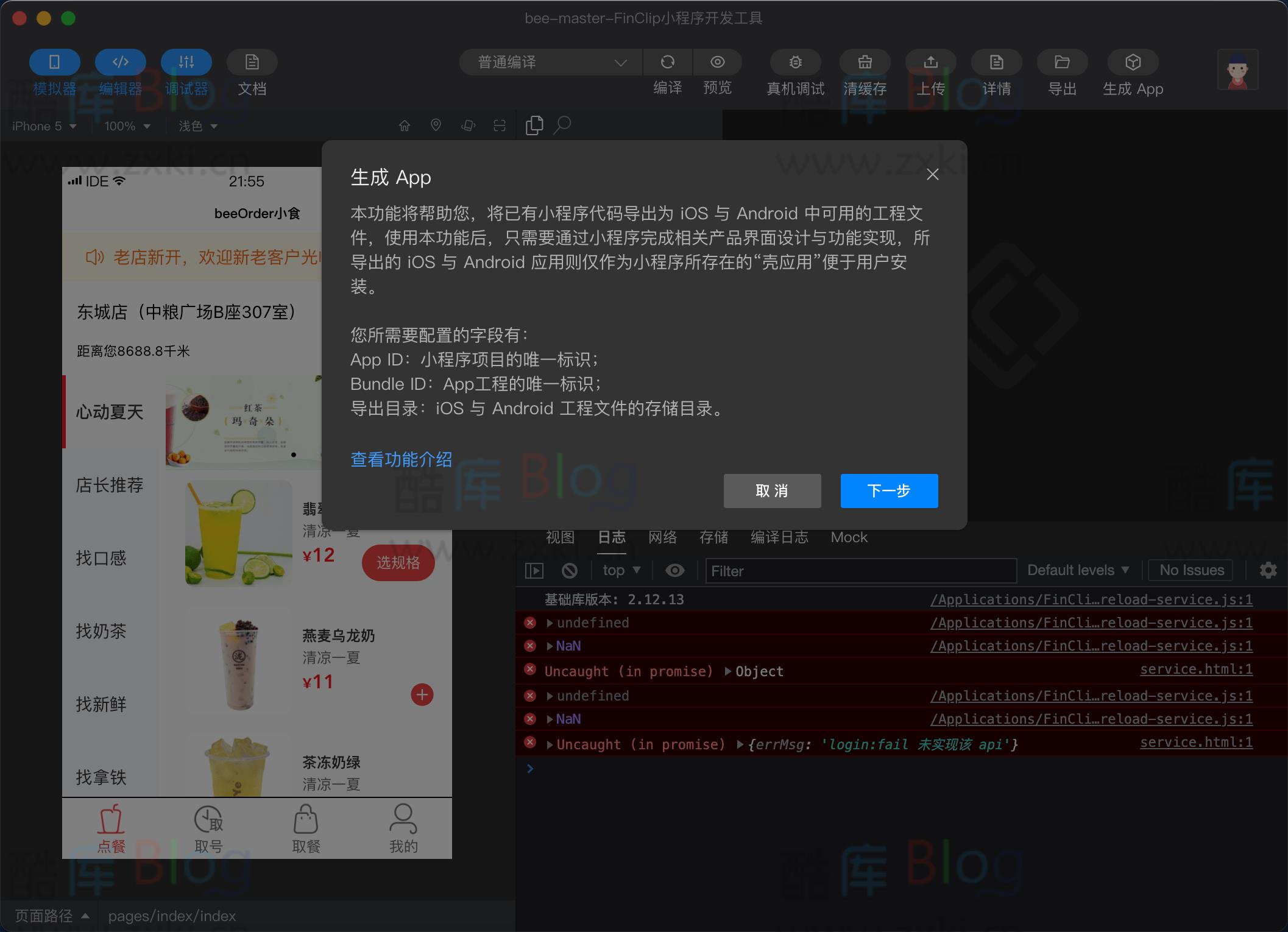Screen dimensions: 1288x932
Task: Upload the mini-program via 上传
Action: pos(931,62)
